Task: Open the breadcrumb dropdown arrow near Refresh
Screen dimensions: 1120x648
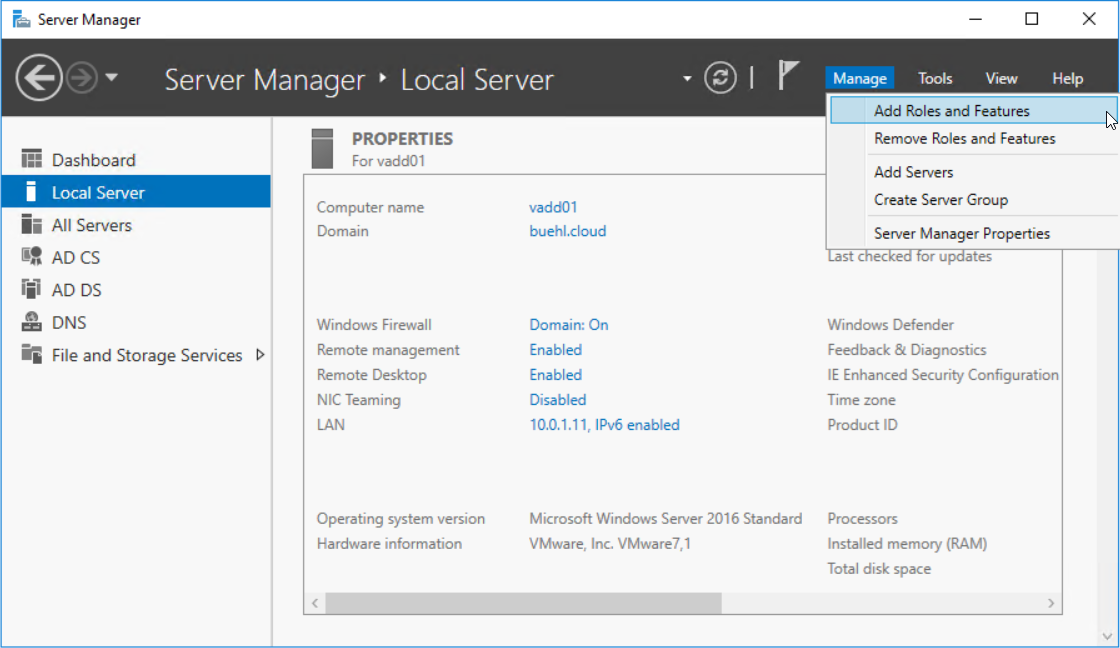Action: tap(687, 79)
